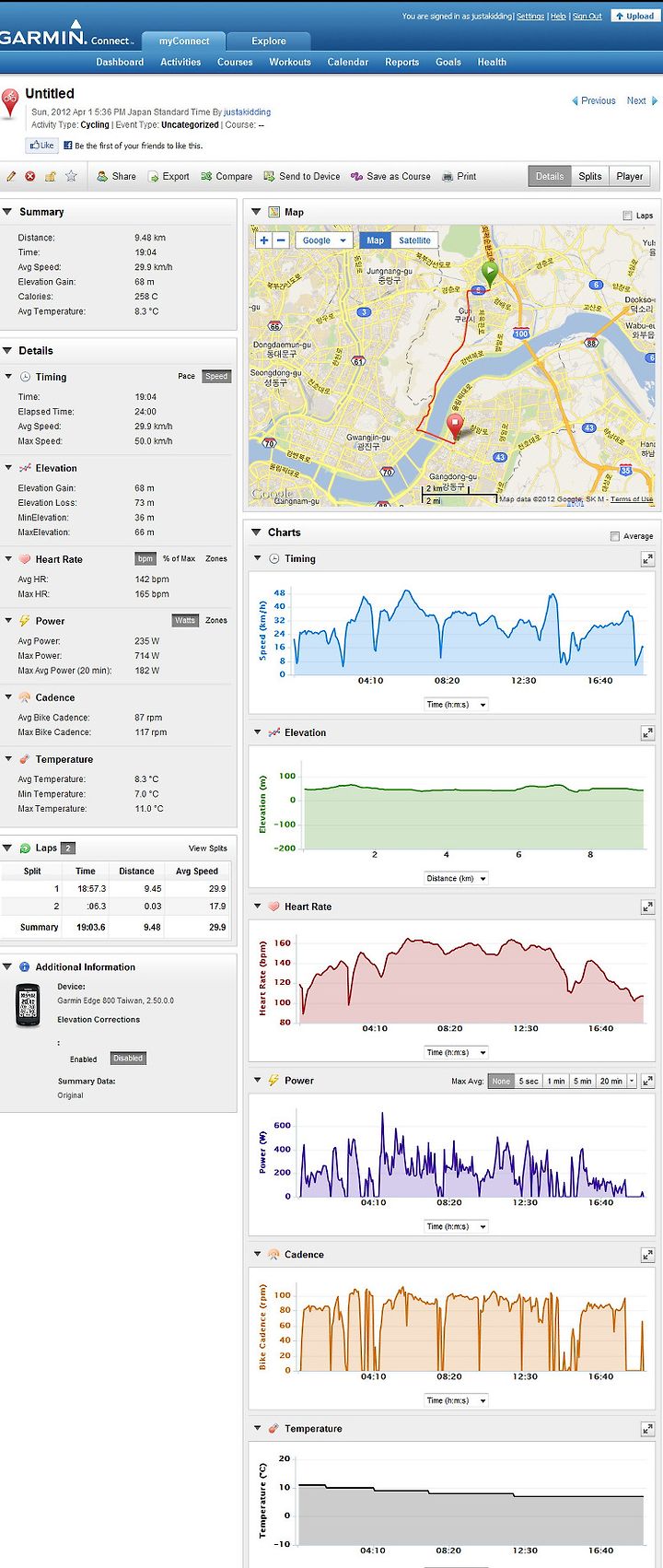Select % of Max heart rate display
Screen dimensions: 663x1568
[179, 558]
